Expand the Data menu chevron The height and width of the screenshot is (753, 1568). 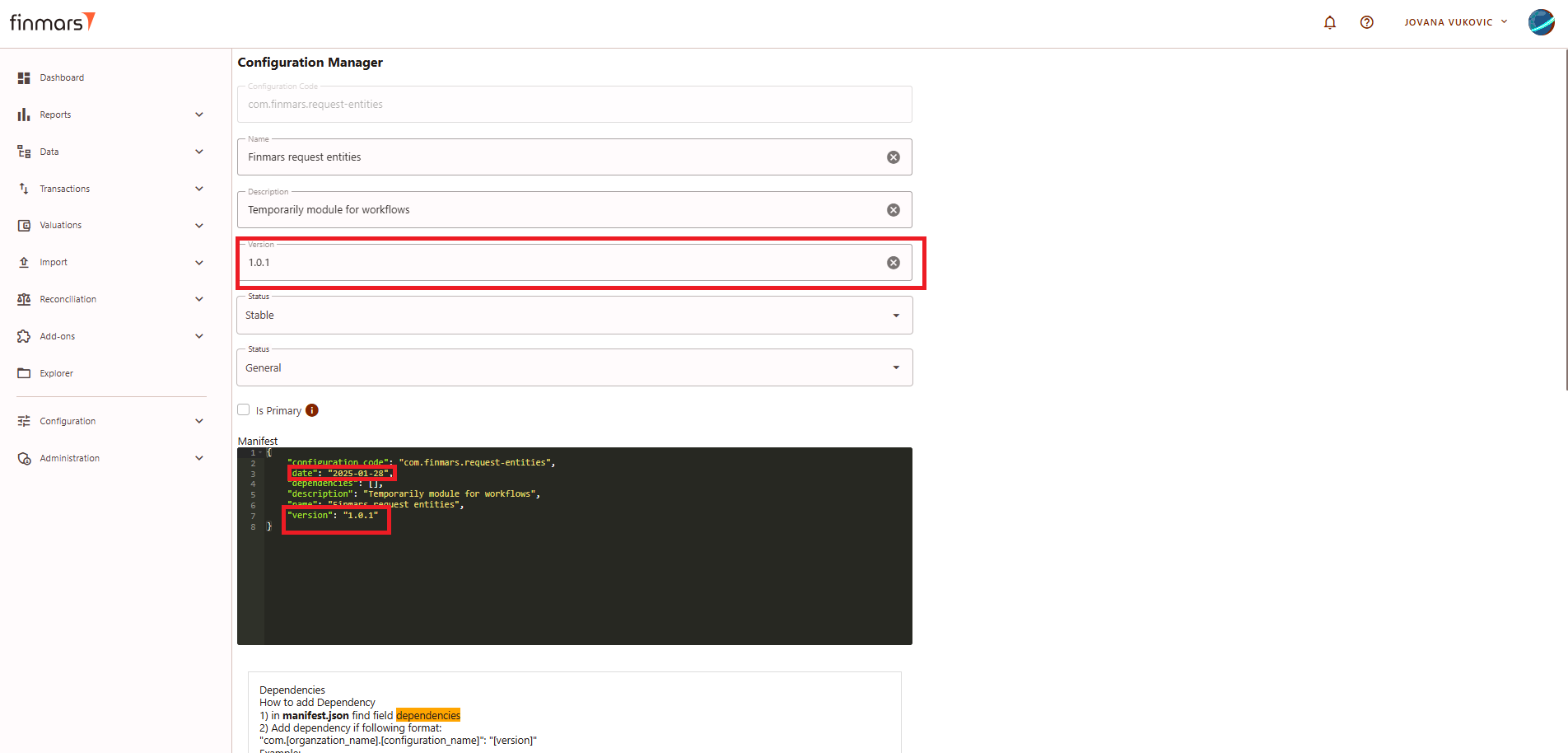point(199,152)
